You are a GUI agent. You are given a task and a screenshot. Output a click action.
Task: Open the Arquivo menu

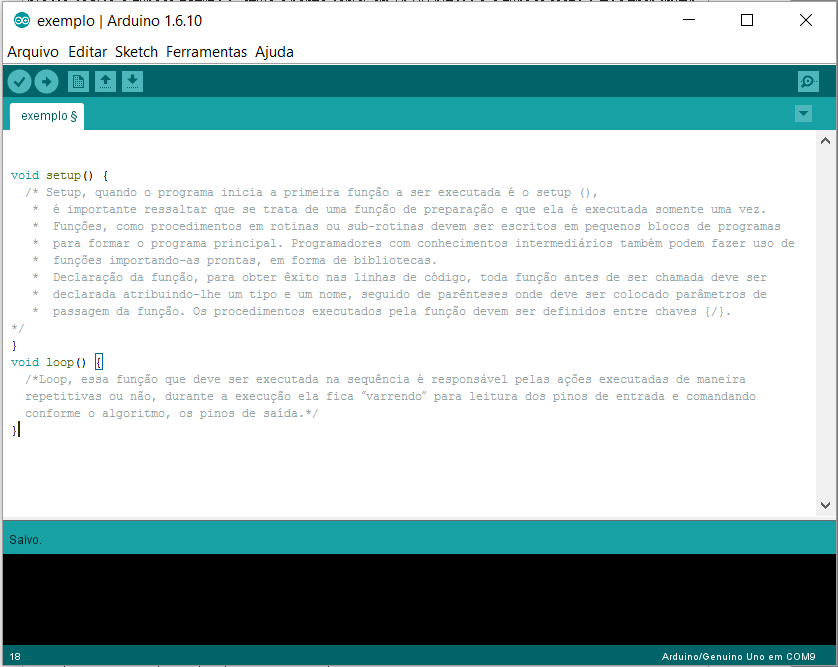click(x=33, y=51)
